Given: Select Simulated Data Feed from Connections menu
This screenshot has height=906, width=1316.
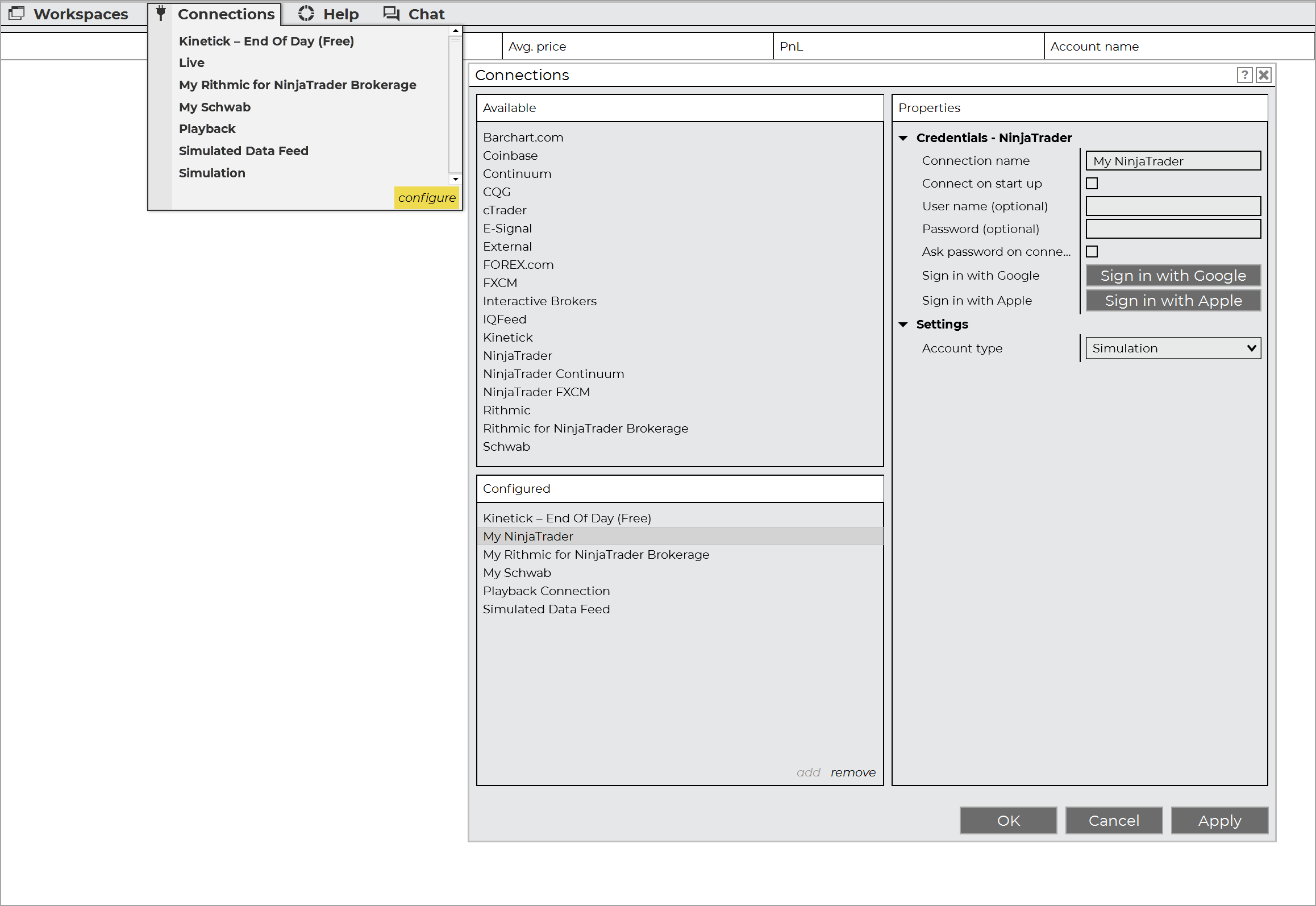Looking at the screenshot, I should [243, 151].
